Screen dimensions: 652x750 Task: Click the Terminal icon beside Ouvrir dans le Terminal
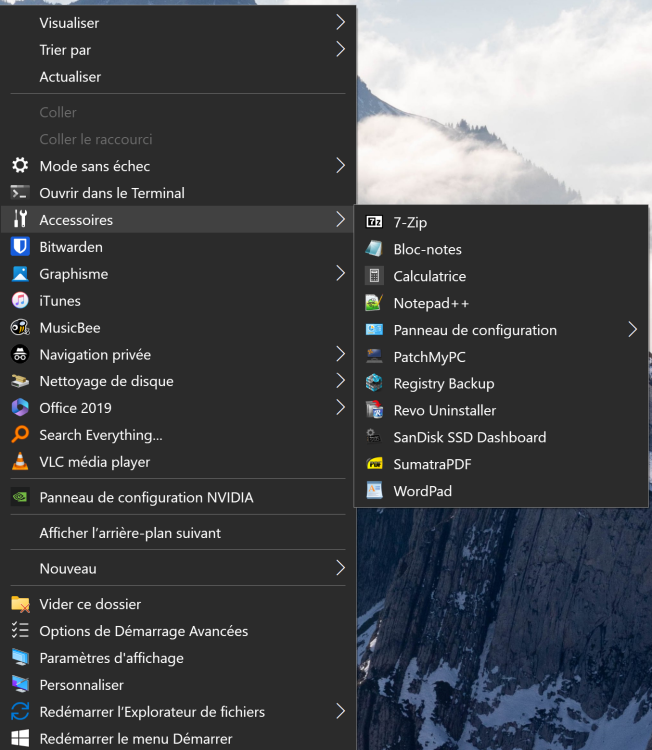20,193
